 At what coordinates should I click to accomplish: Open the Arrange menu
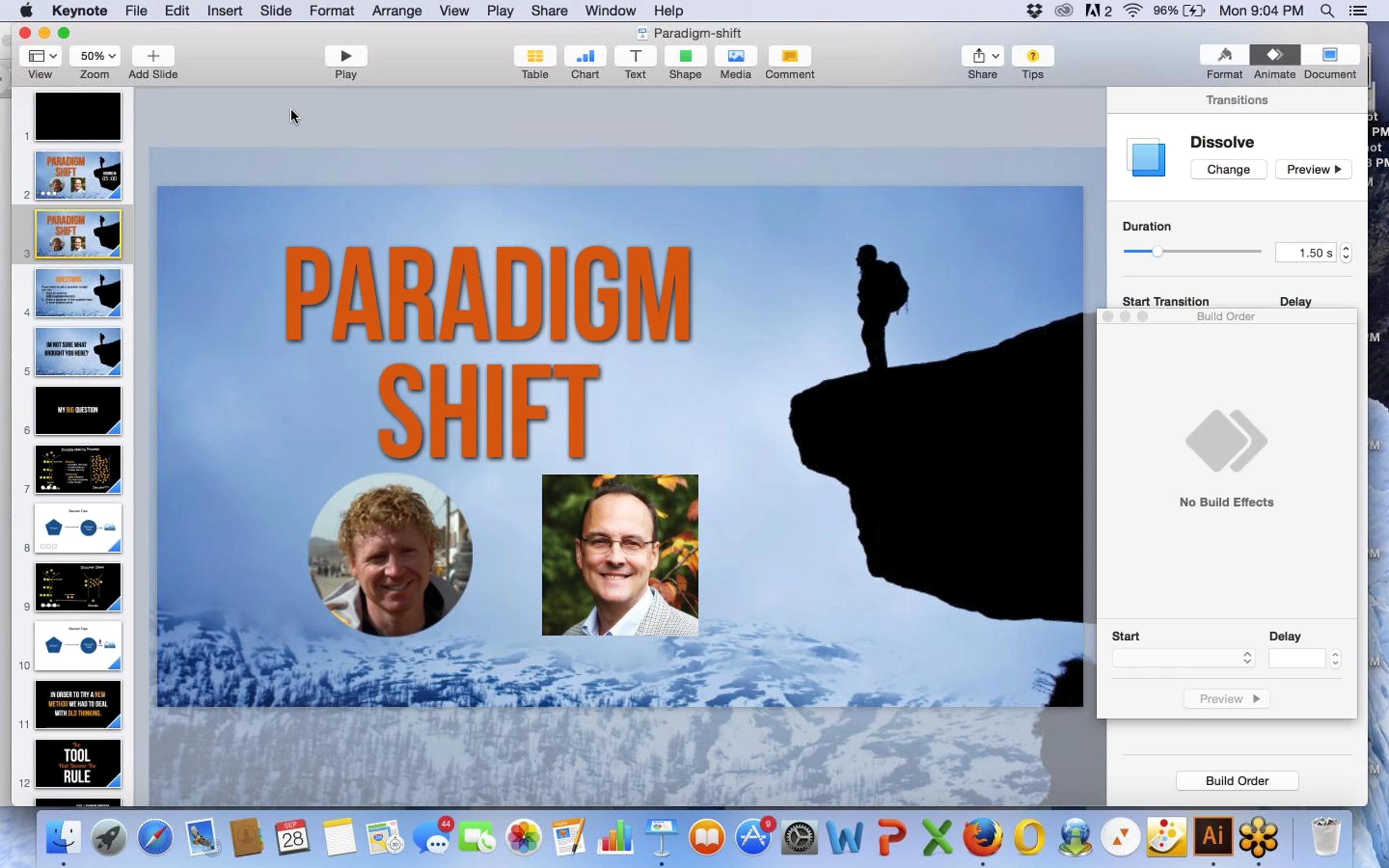[396, 10]
